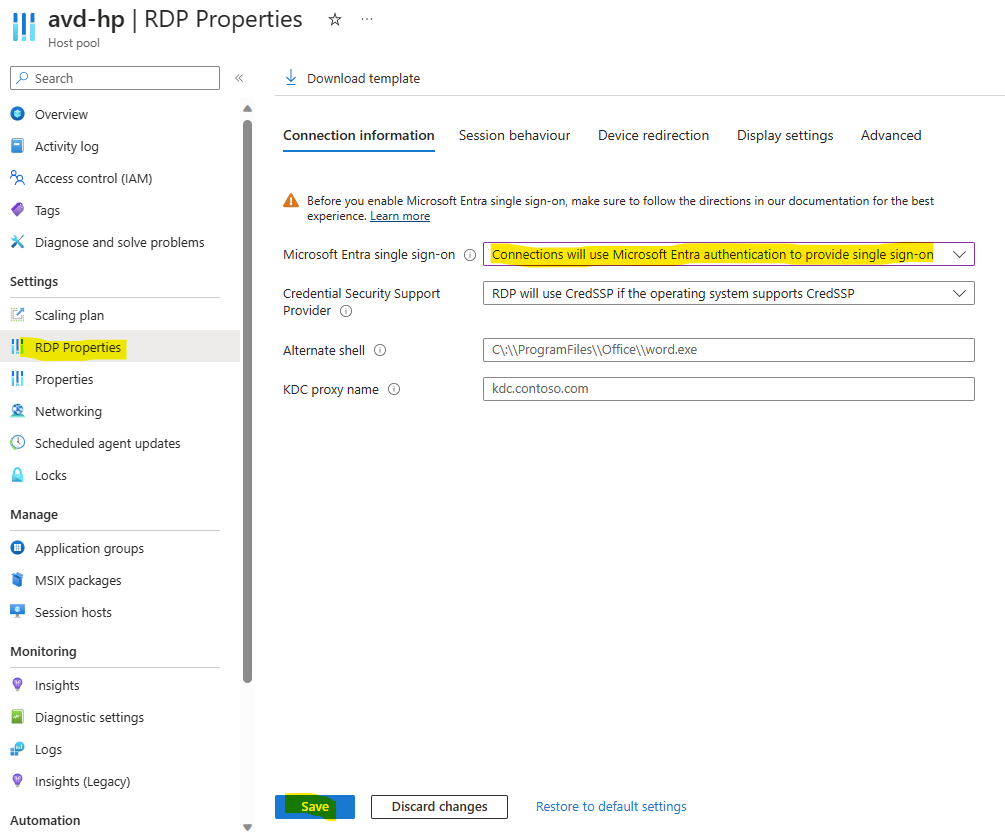Click the Insights lightbulb icon
Viewport: 1005px width, 832px height.
coord(18,685)
